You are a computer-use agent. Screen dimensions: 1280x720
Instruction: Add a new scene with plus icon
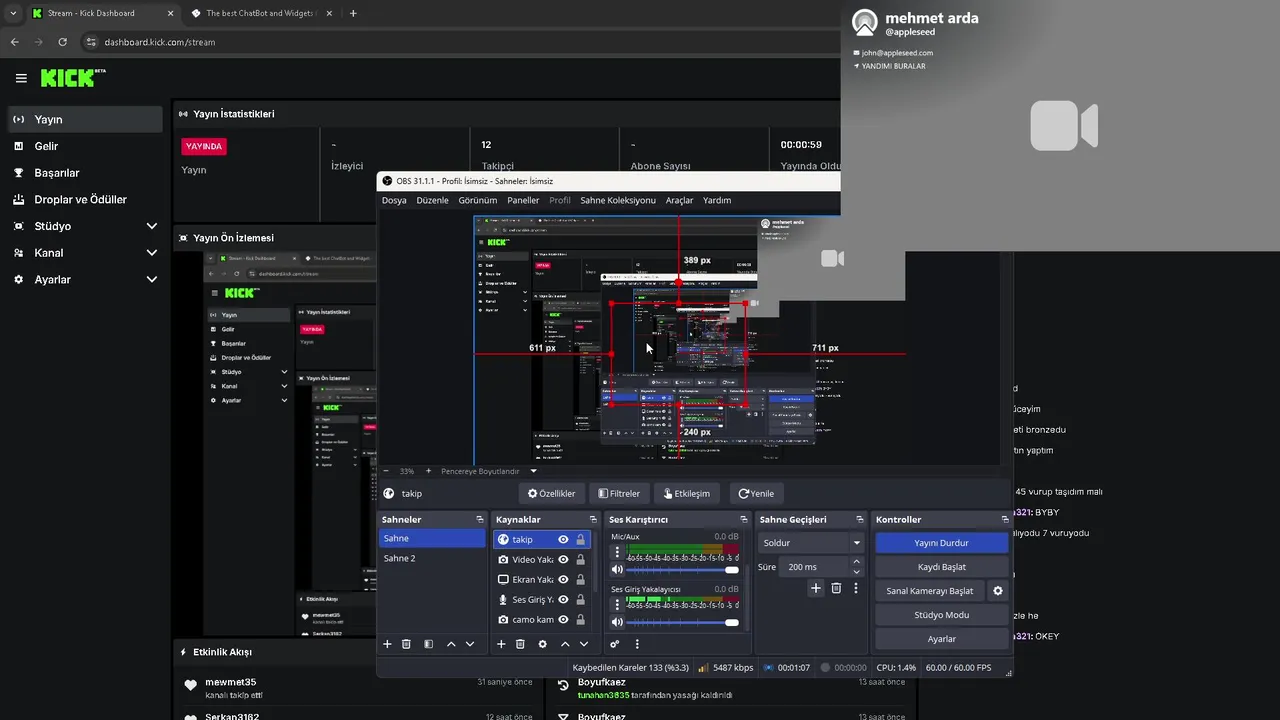tap(387, 644)
